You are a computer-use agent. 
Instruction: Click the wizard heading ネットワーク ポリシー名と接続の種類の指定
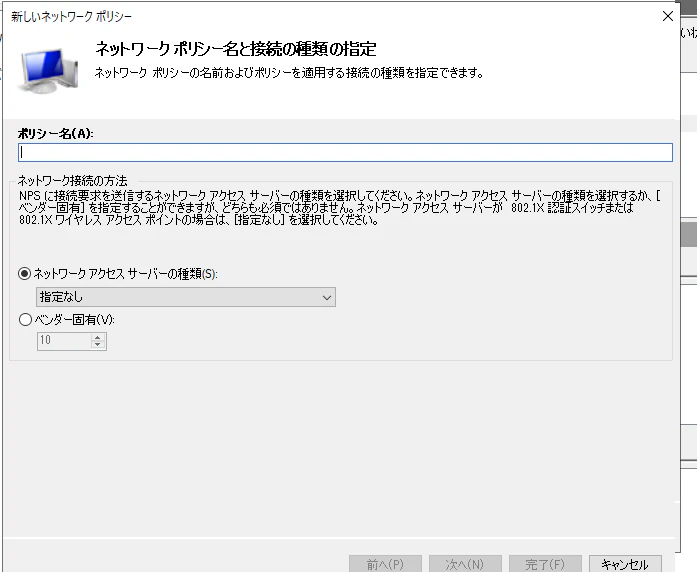point(236,48)
